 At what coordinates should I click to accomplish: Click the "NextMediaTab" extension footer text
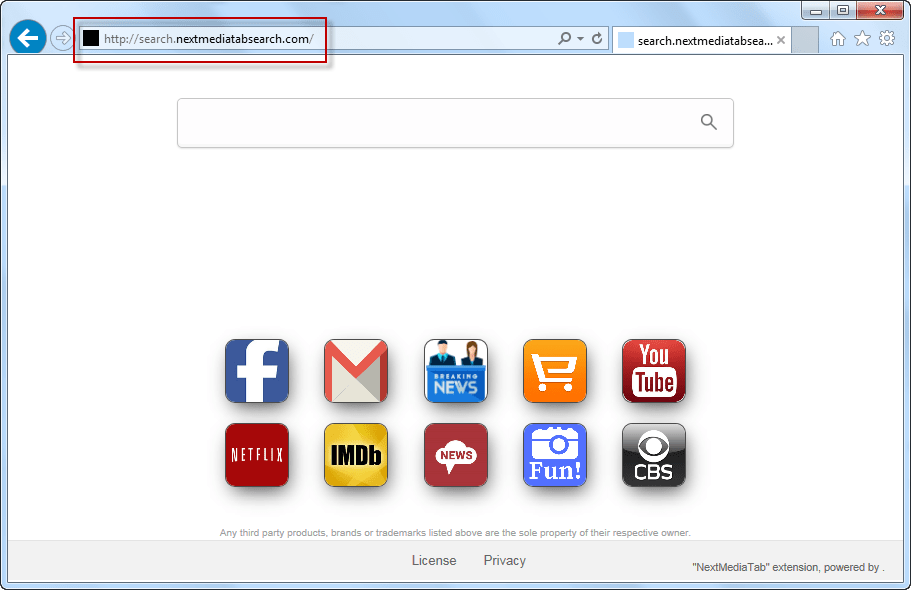[x=788, y=567]
